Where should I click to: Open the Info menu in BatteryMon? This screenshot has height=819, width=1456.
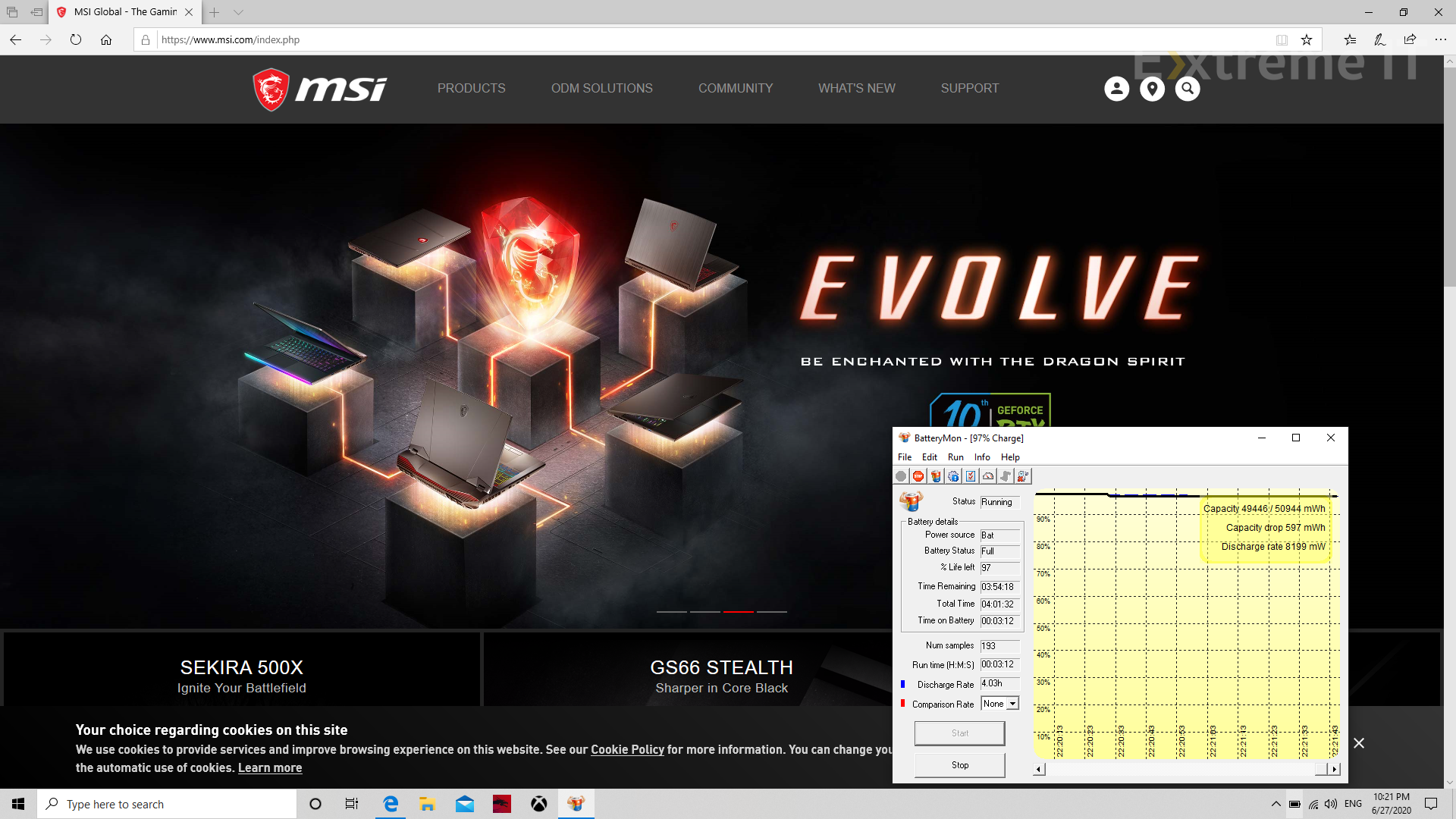click(x=982, y=457)
